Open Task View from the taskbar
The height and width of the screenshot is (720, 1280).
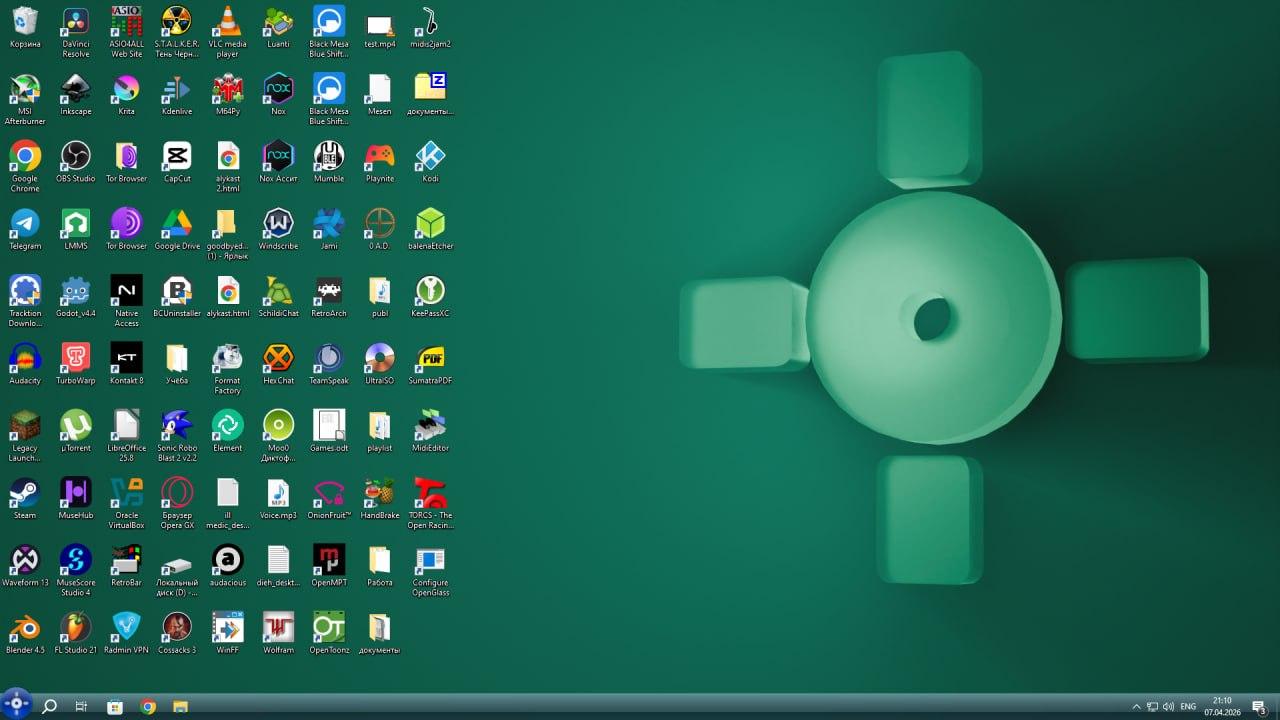point(82,707)
